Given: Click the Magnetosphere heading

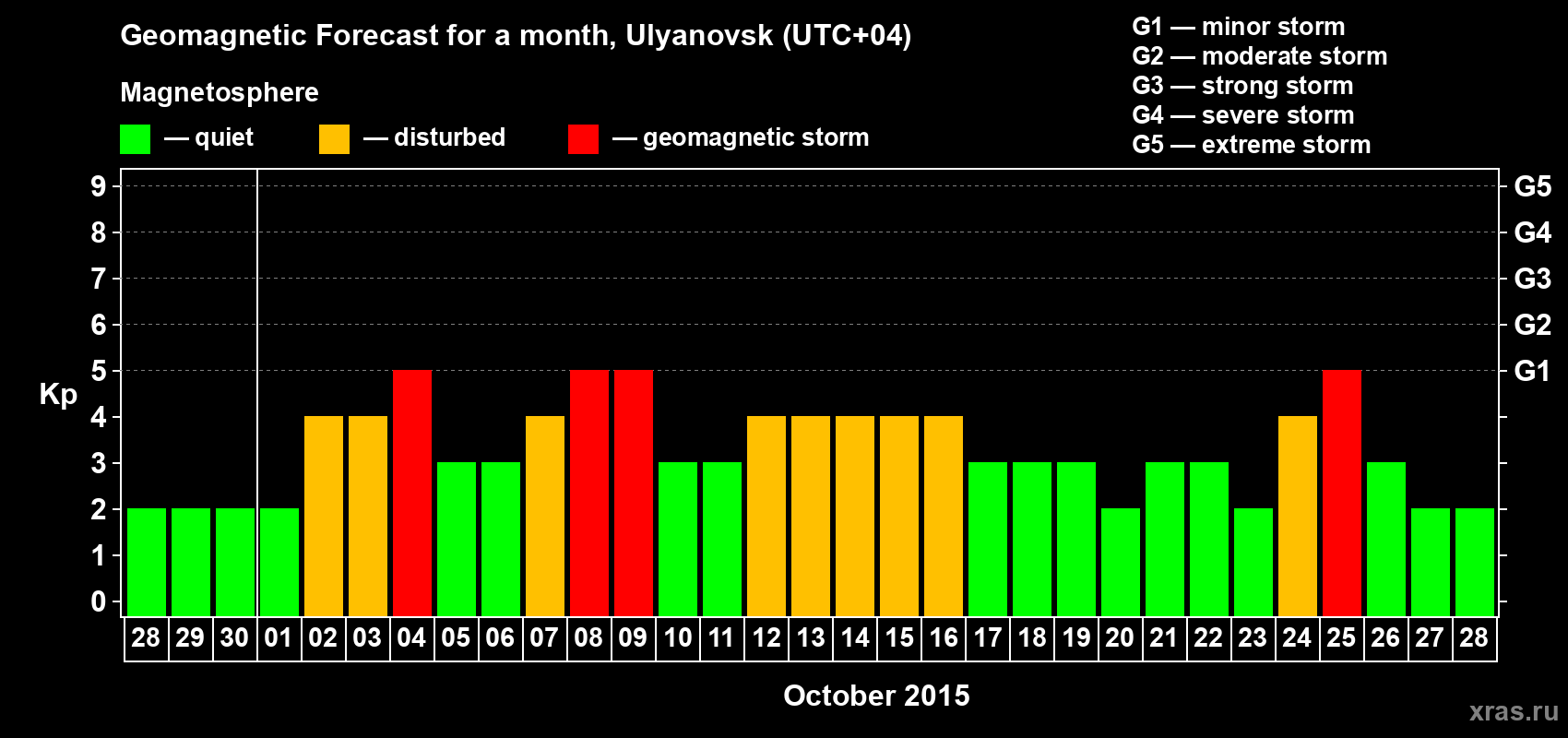Looking at the screenshot, I should 220,92.
